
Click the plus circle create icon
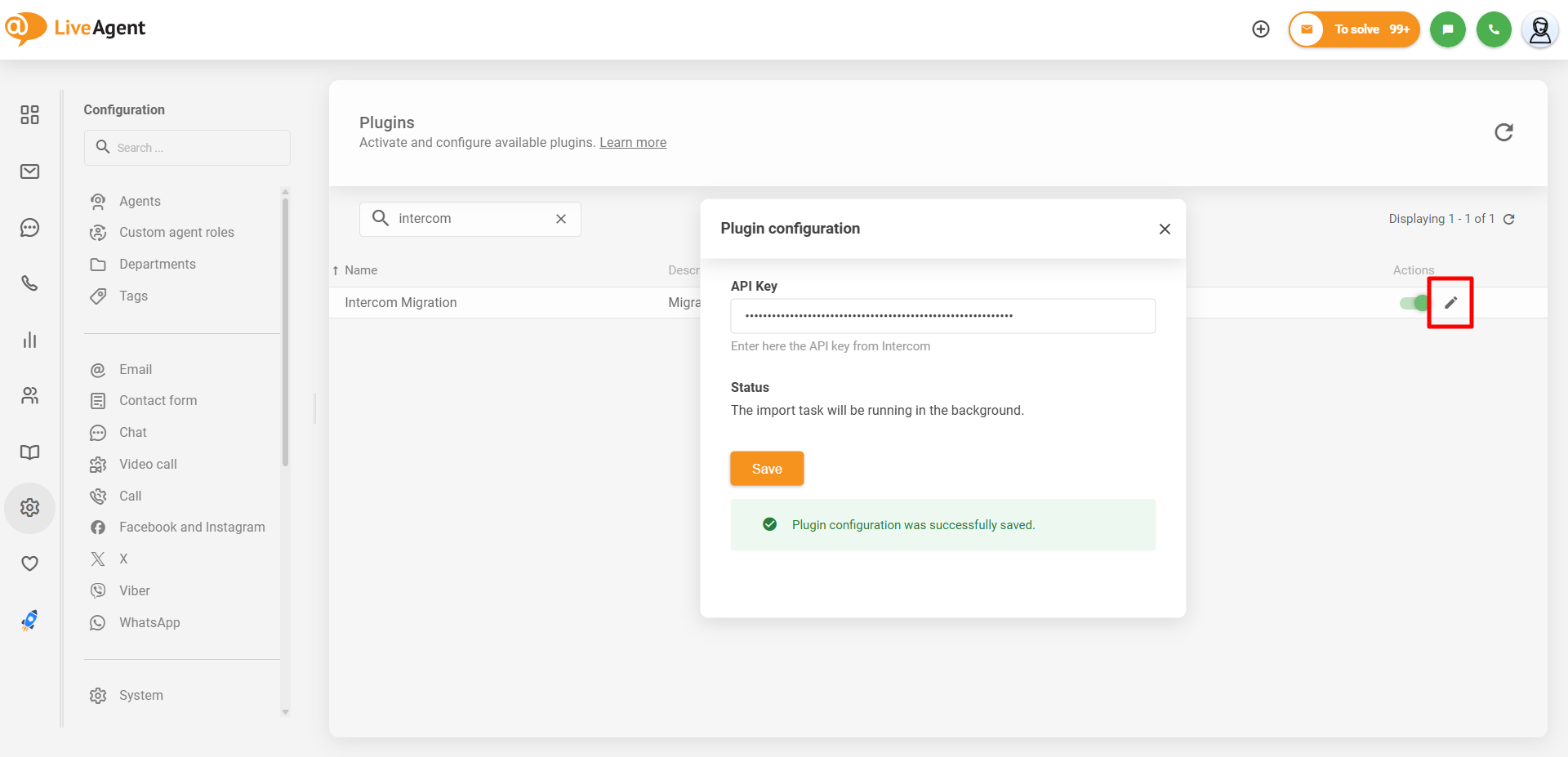[1261, 29]
